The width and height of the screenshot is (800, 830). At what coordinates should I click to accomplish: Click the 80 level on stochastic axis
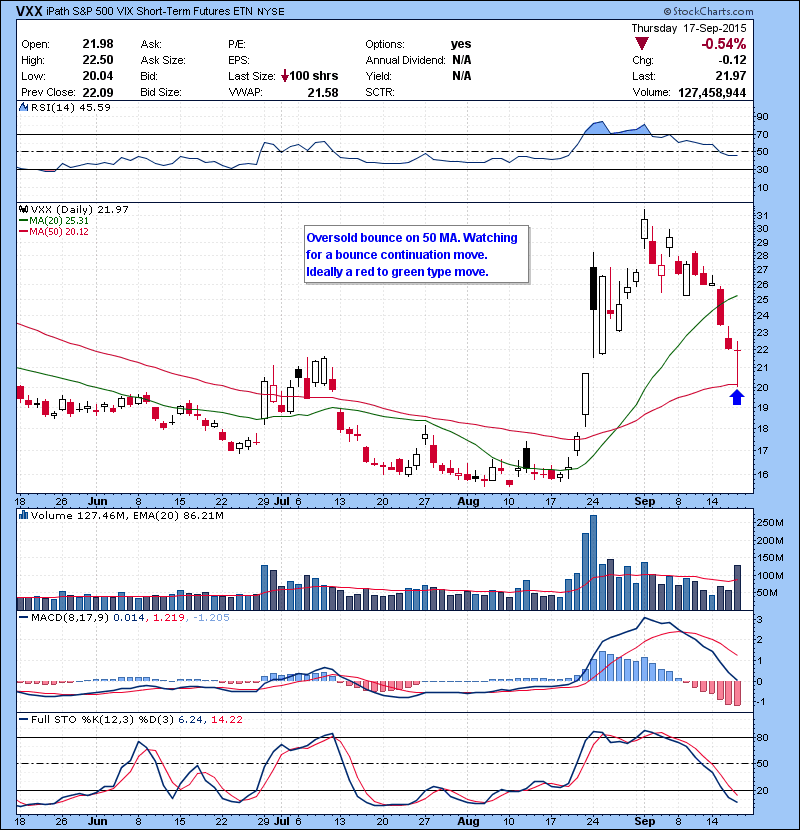(x=763, y=737)
